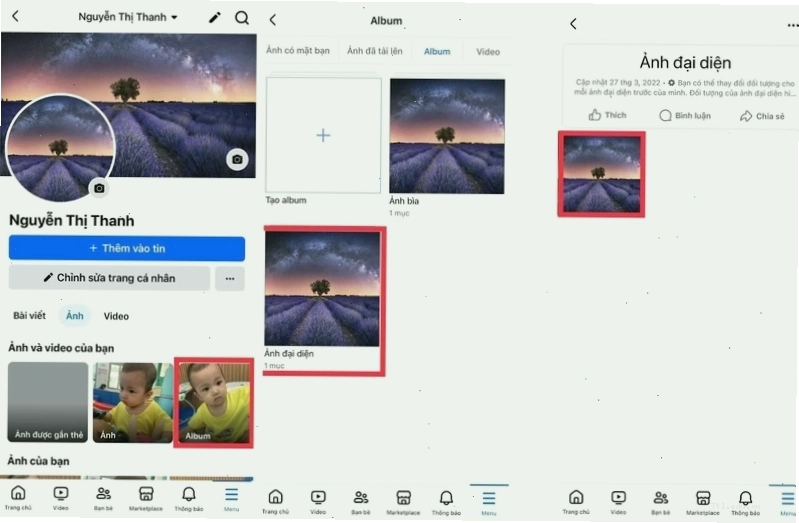Tap Trang chủ in Album screen bottom bar

pos(276,502)
